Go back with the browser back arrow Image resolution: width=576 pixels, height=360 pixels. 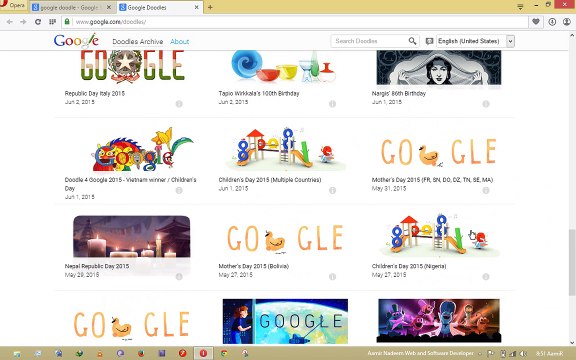10,22
